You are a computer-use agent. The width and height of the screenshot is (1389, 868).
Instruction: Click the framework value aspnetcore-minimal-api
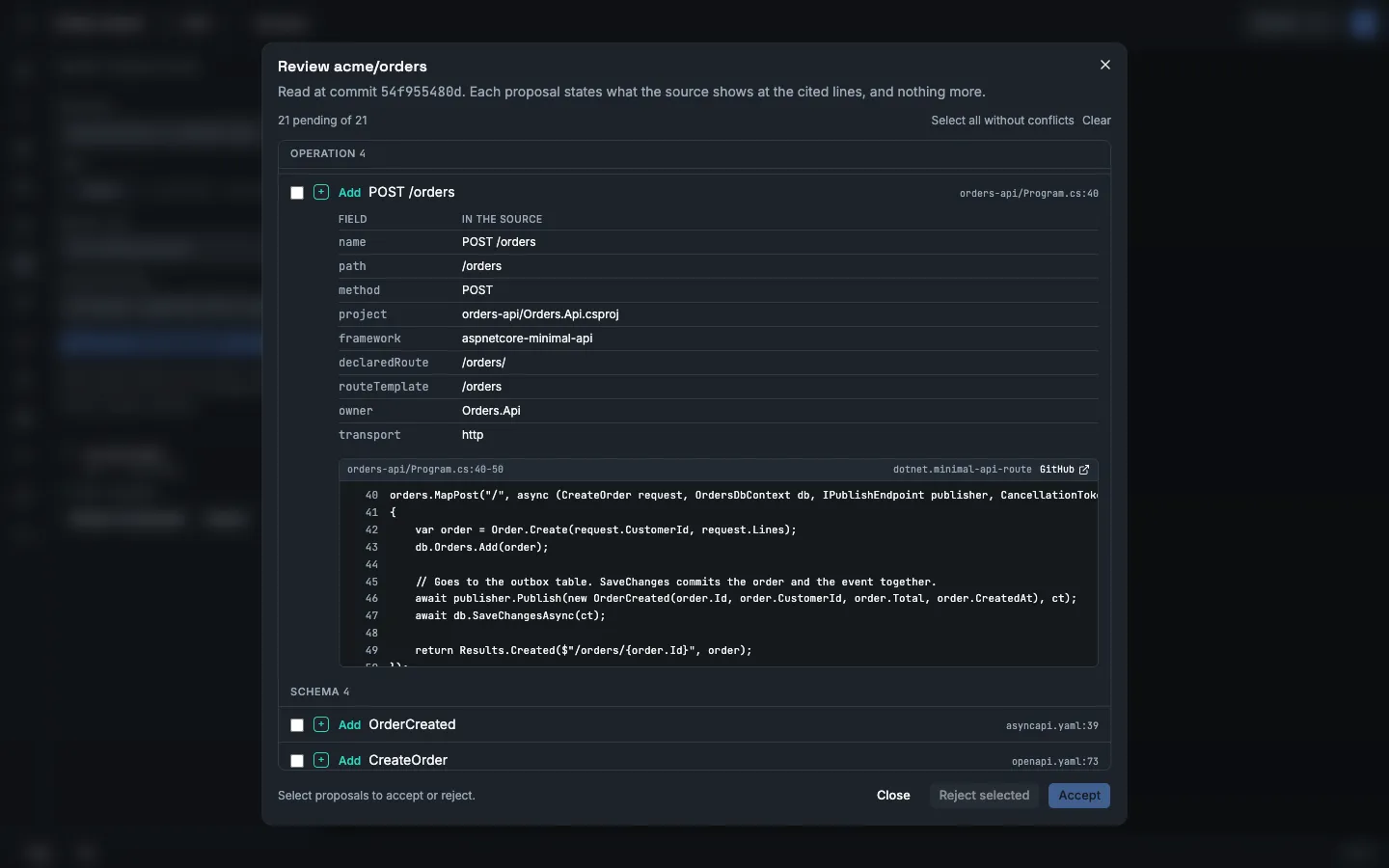(528, 339)
